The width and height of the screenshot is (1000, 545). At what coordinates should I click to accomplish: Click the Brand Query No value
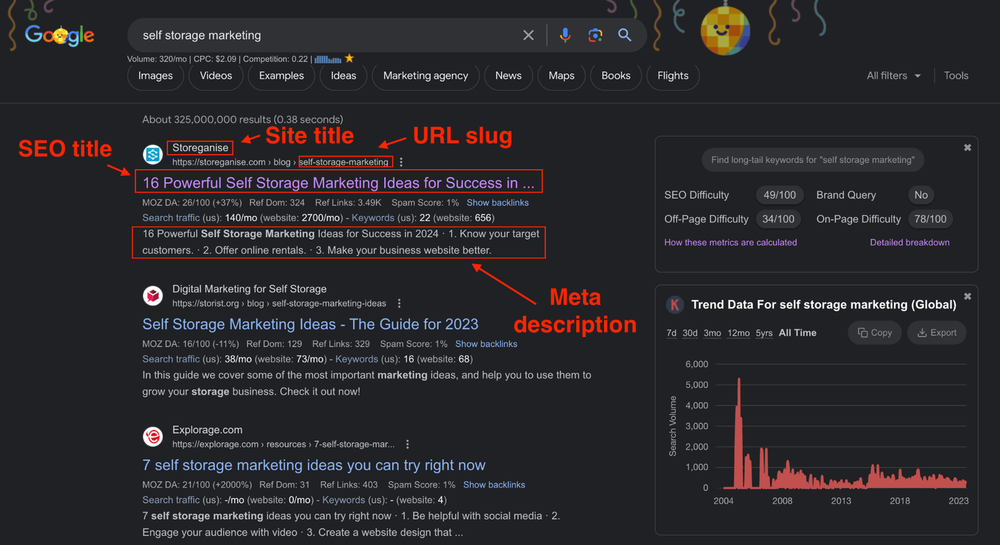[x=921, y=195]
